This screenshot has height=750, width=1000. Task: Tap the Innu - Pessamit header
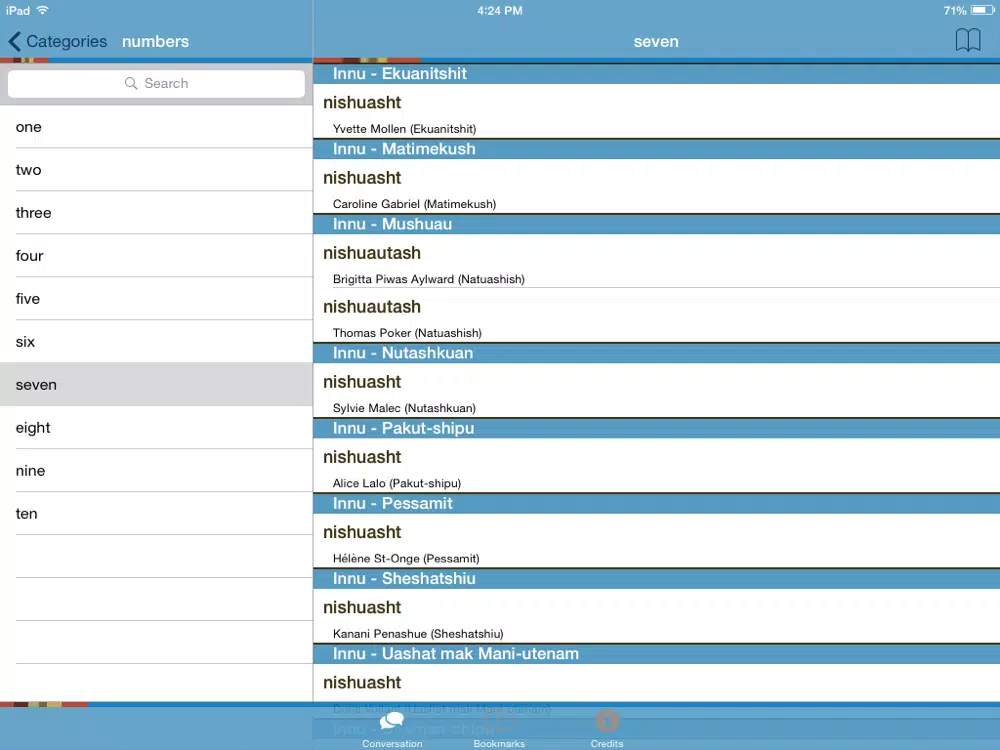pos(656,504)
